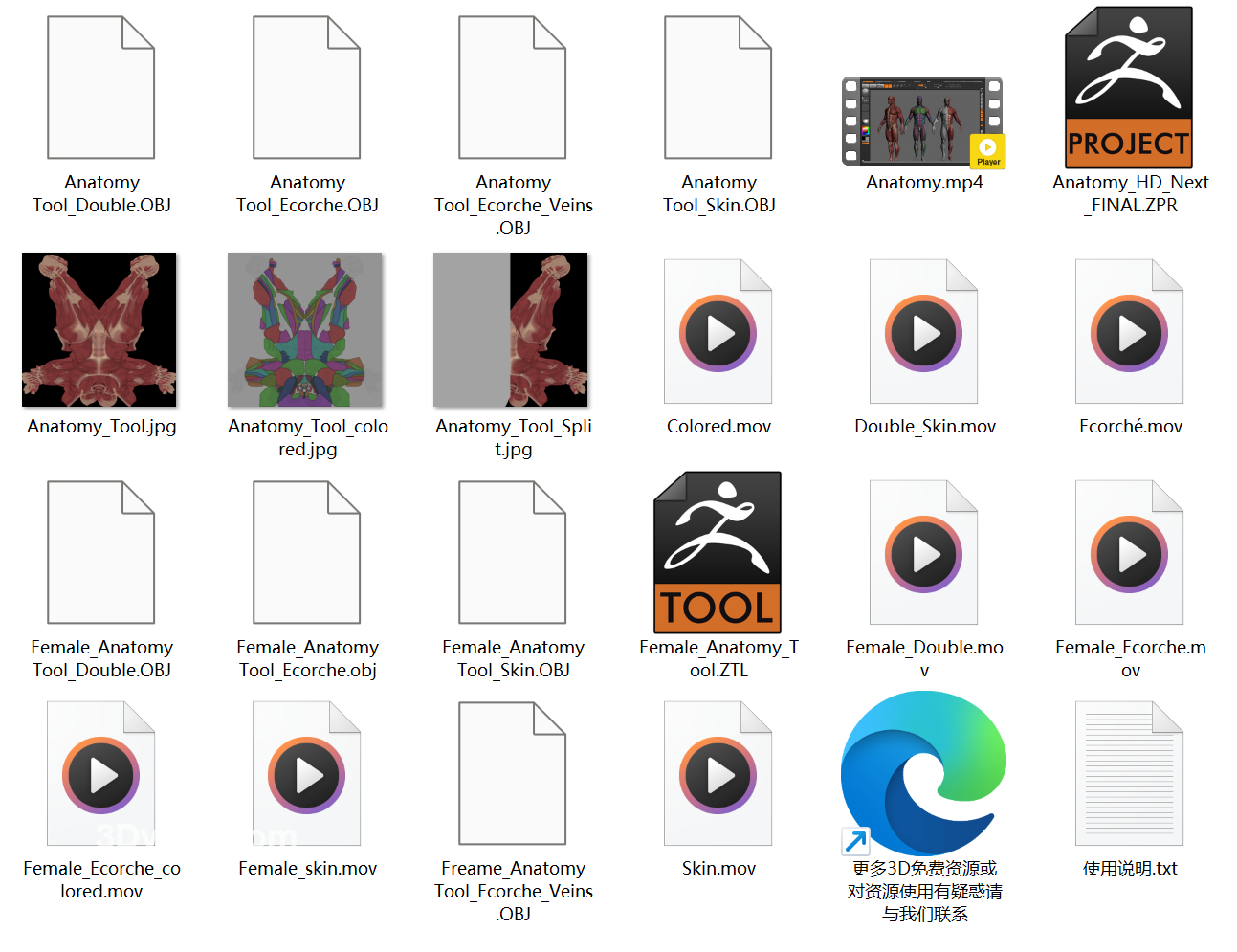The width and height of the screenshot is (1237, 952).
Task: Select the Female_Double.mov video file
Action: pos(923,553)
